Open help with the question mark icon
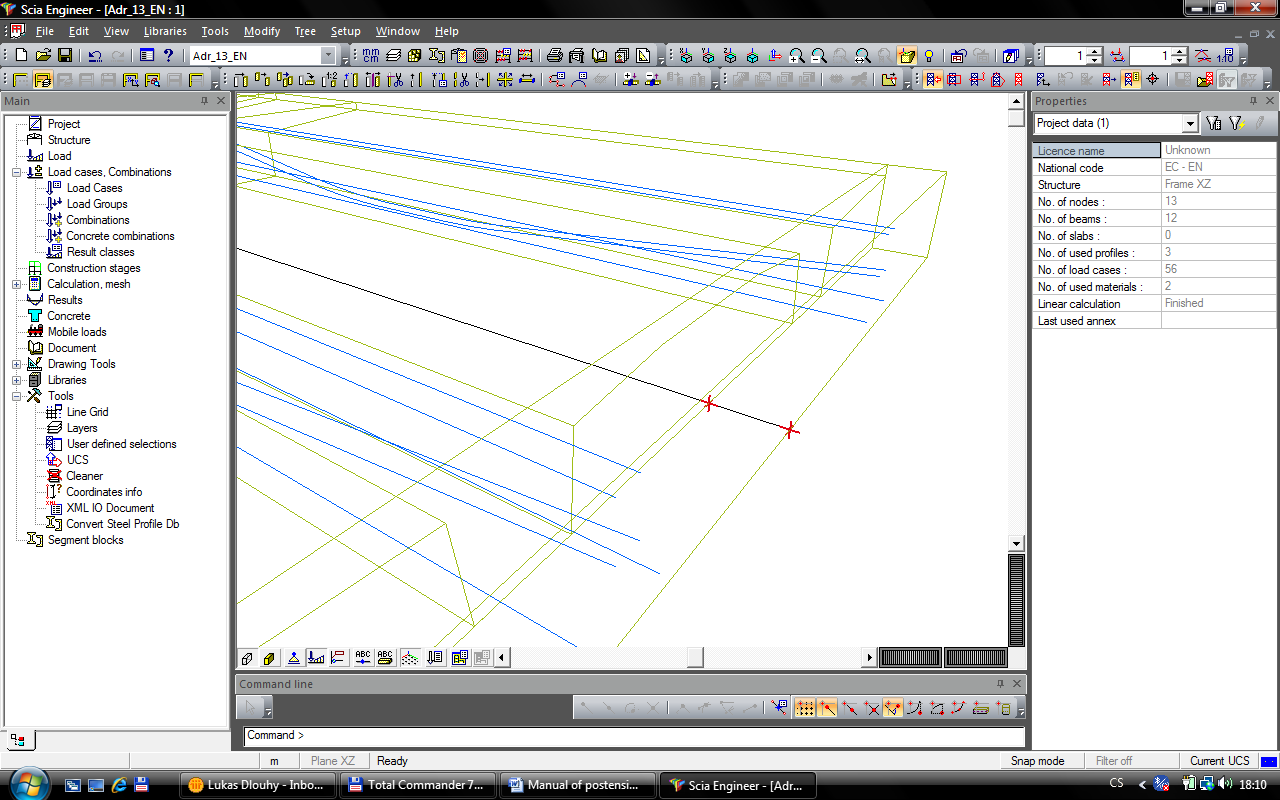This screenshot has width=1280, height=800. tap(168, 56)
